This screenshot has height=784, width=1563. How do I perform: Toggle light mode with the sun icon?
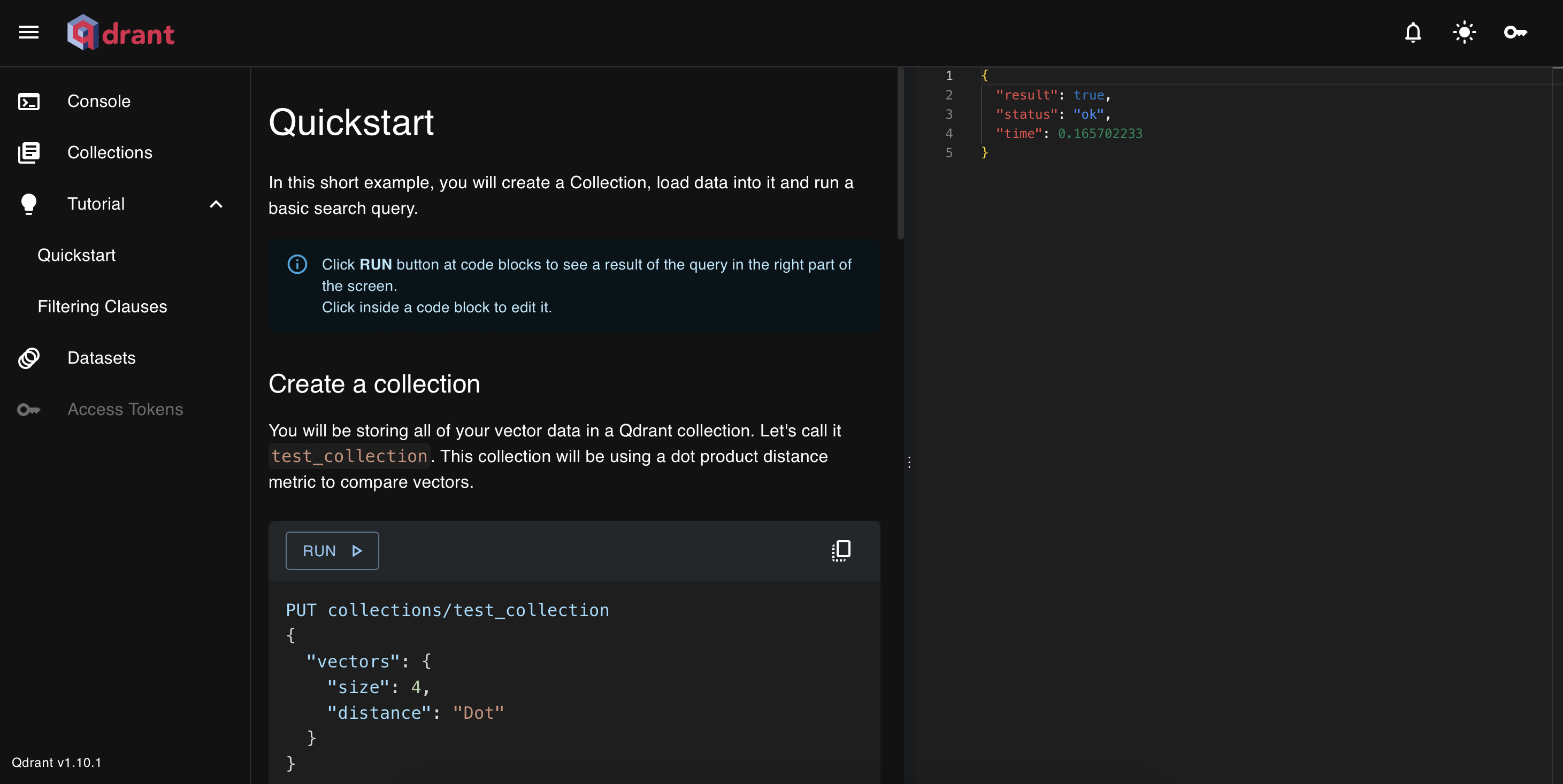(1464, 33)
